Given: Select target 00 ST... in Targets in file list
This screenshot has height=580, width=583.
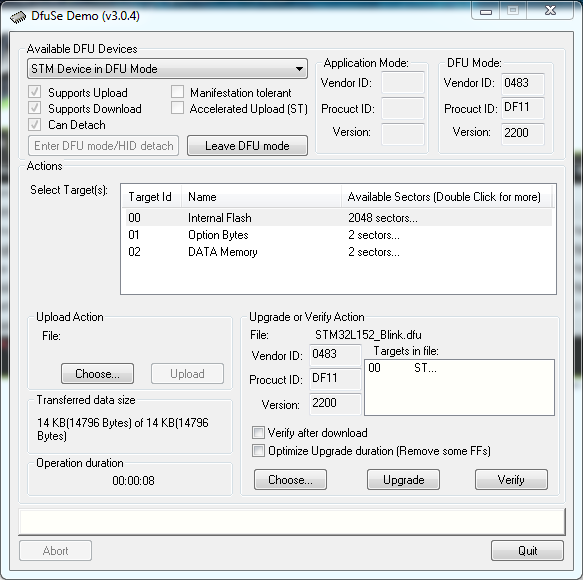Looking at the screenshot, I should click(x=403, y=368).
